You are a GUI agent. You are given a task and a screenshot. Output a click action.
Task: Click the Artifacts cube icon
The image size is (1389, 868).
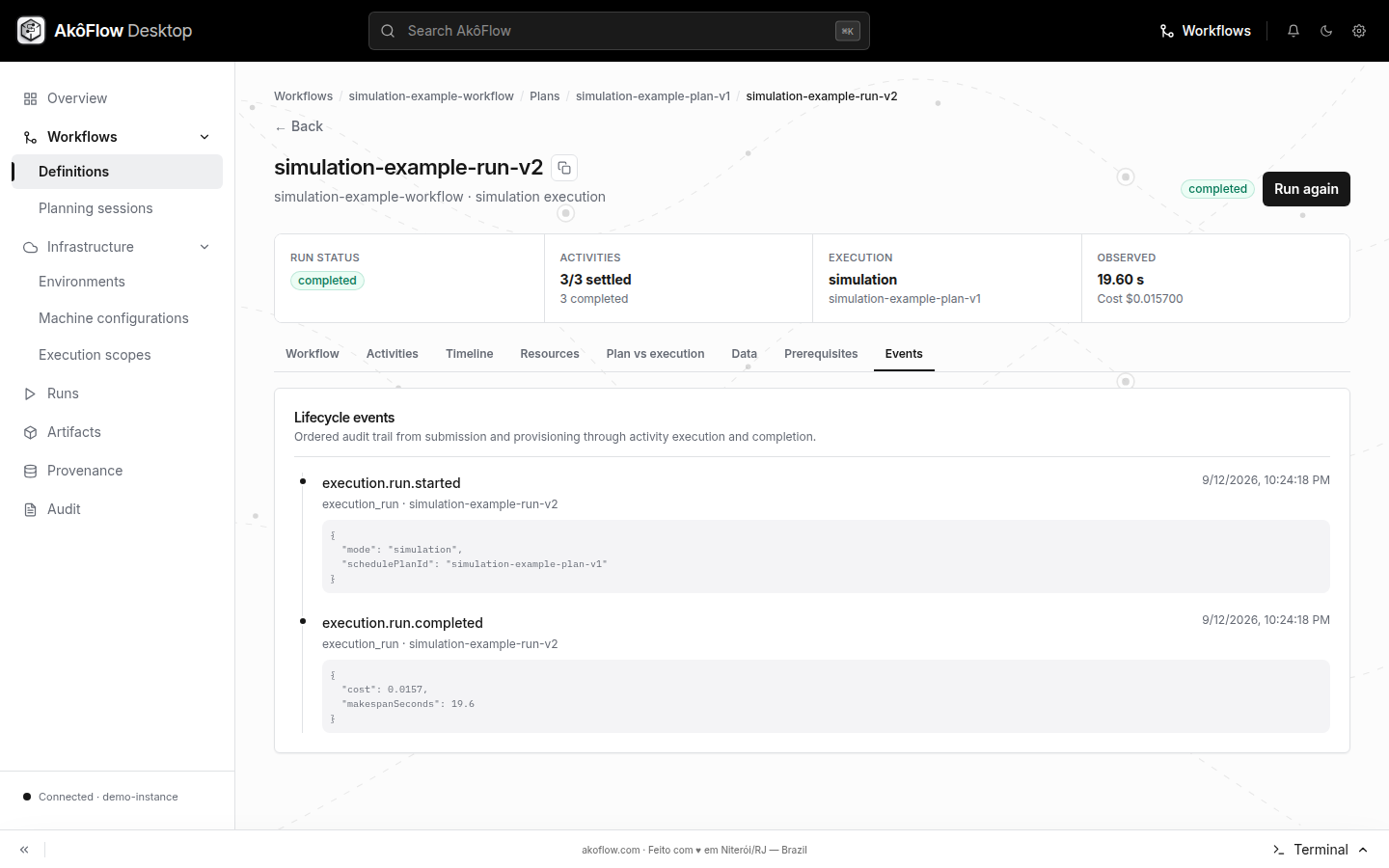30,432
